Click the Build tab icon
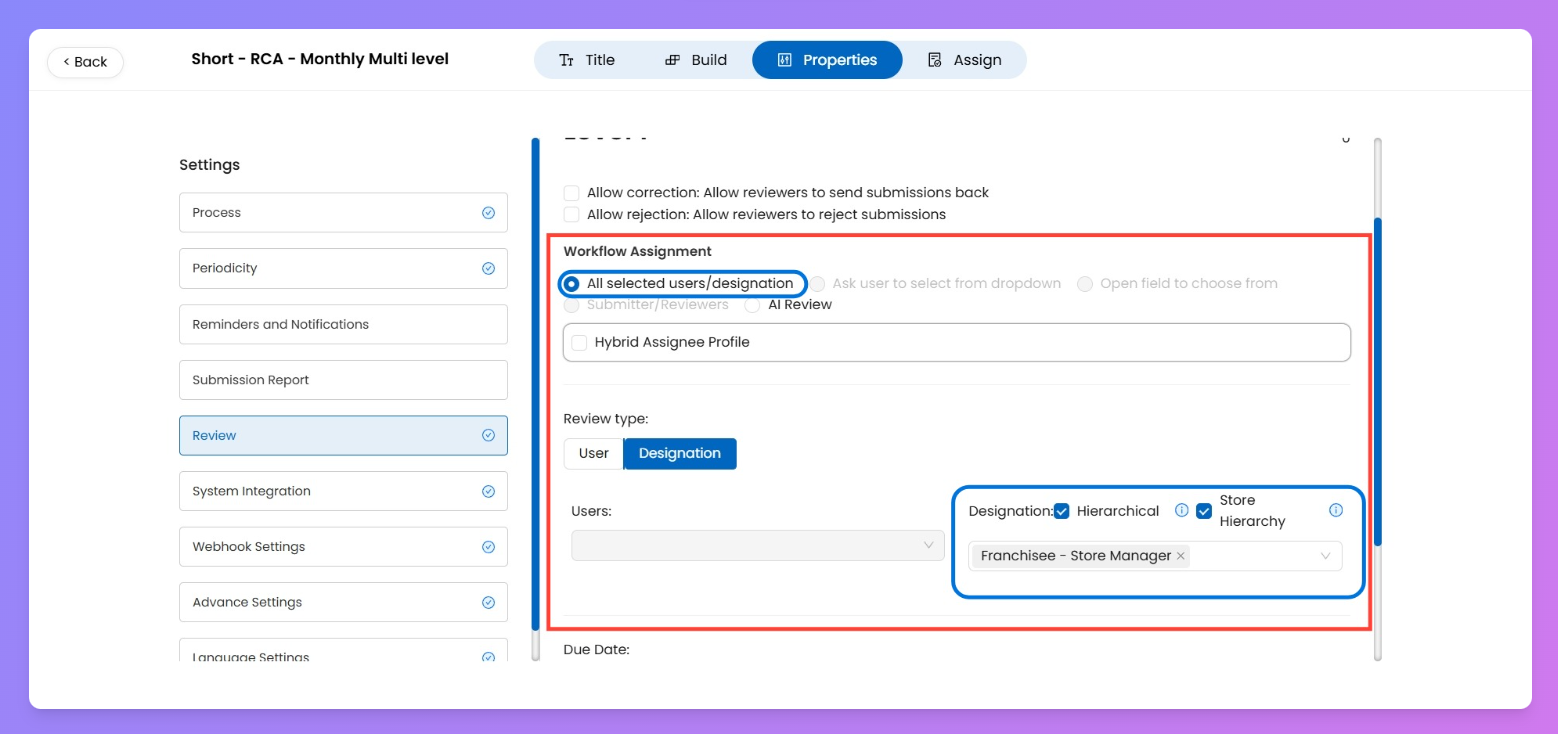 tap(673, 60)
